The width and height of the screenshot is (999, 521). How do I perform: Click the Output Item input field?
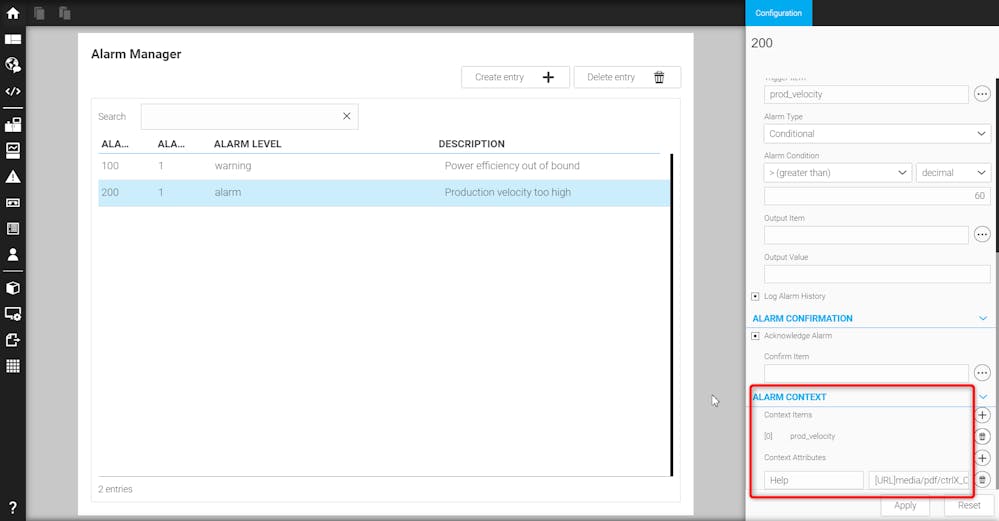866,234
